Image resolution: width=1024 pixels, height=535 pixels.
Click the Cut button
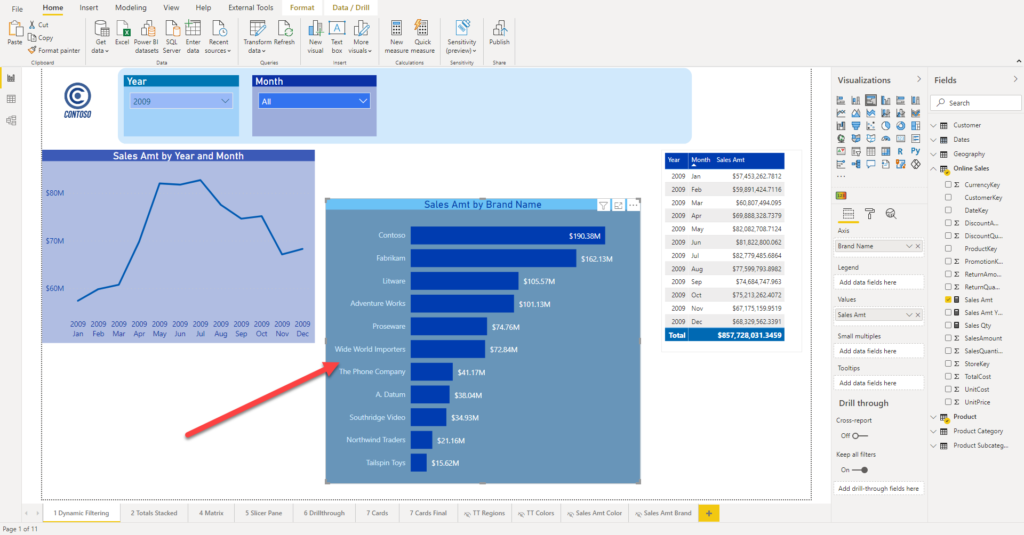click(x=38, y=25)
